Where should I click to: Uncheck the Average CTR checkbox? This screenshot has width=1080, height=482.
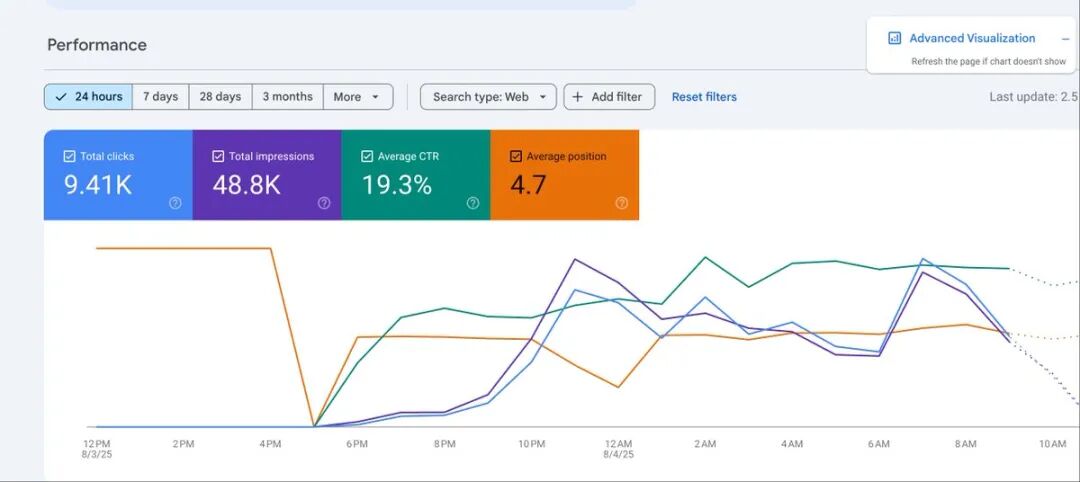[x=366, y=156]
